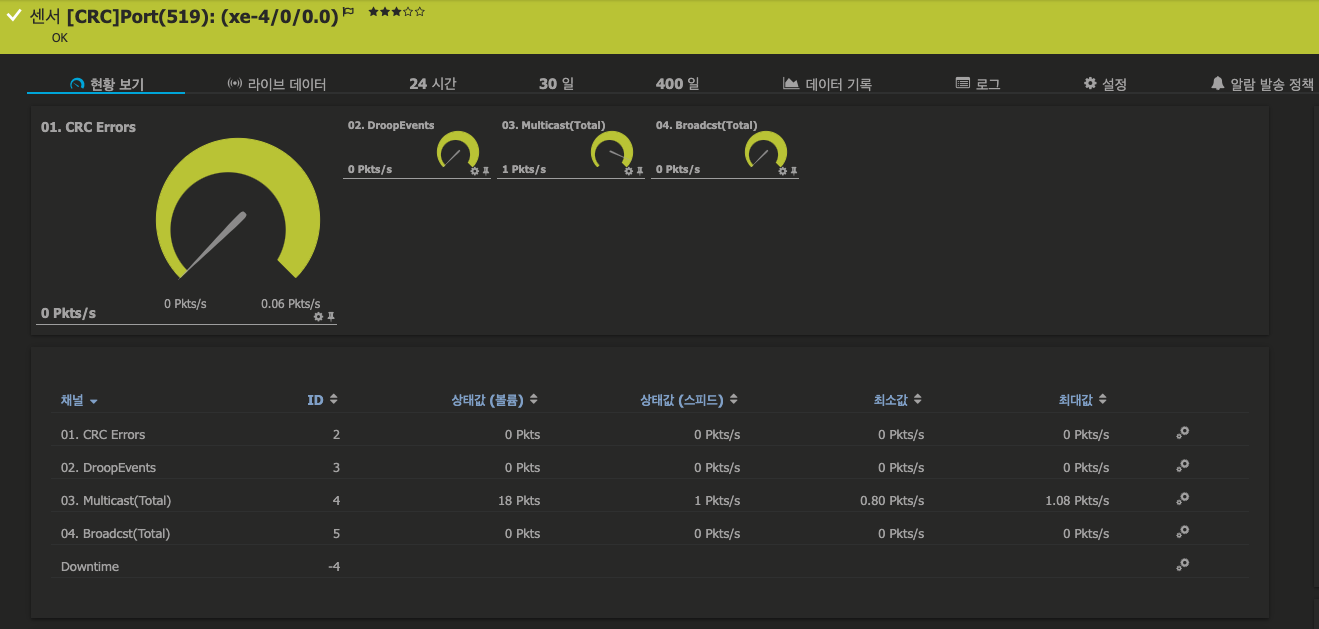
Task: Sort by 최소값 column header
Action: coord(897,400)
